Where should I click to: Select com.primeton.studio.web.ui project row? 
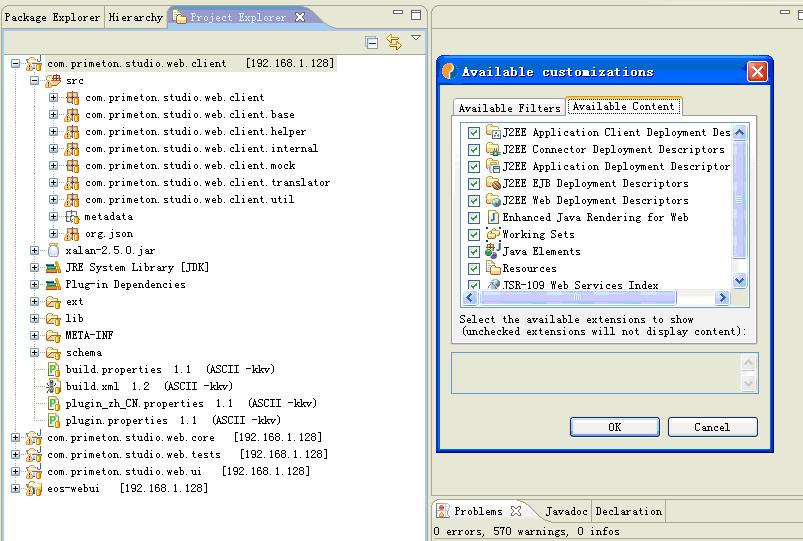point(178,471)
